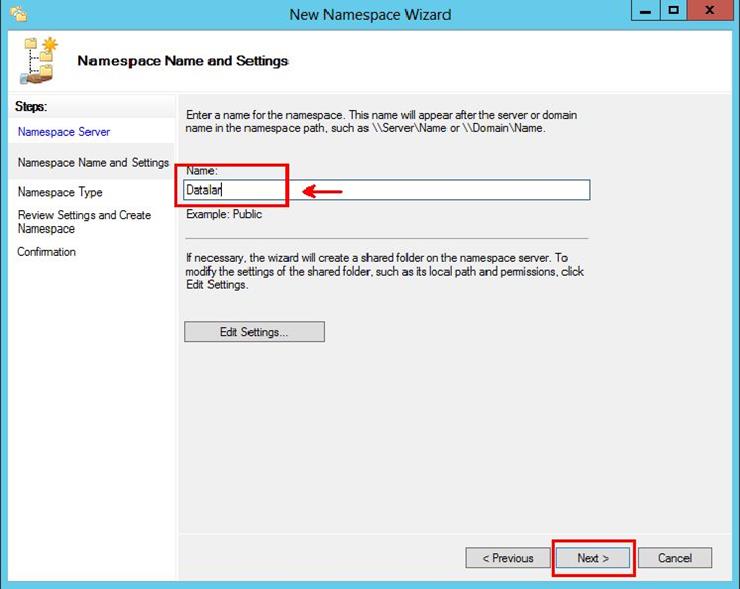Viewport: 740px width, 589px height.
Task: Select the Namespace Name and Settings step
Action: (93, 162)
